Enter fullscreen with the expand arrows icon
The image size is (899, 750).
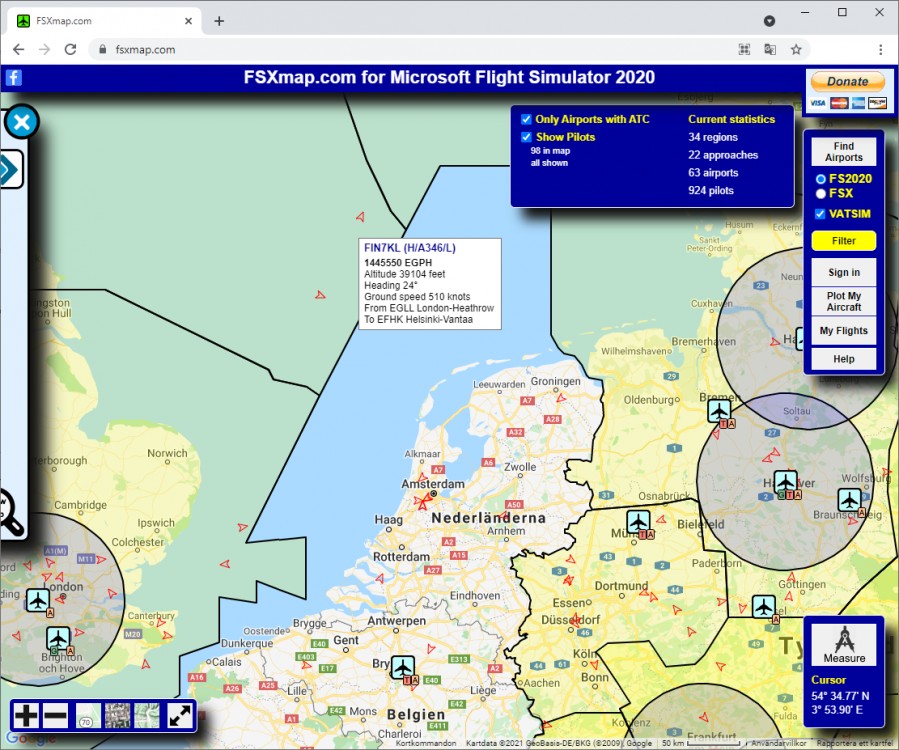pyautogui.click(x=181, y=714)
